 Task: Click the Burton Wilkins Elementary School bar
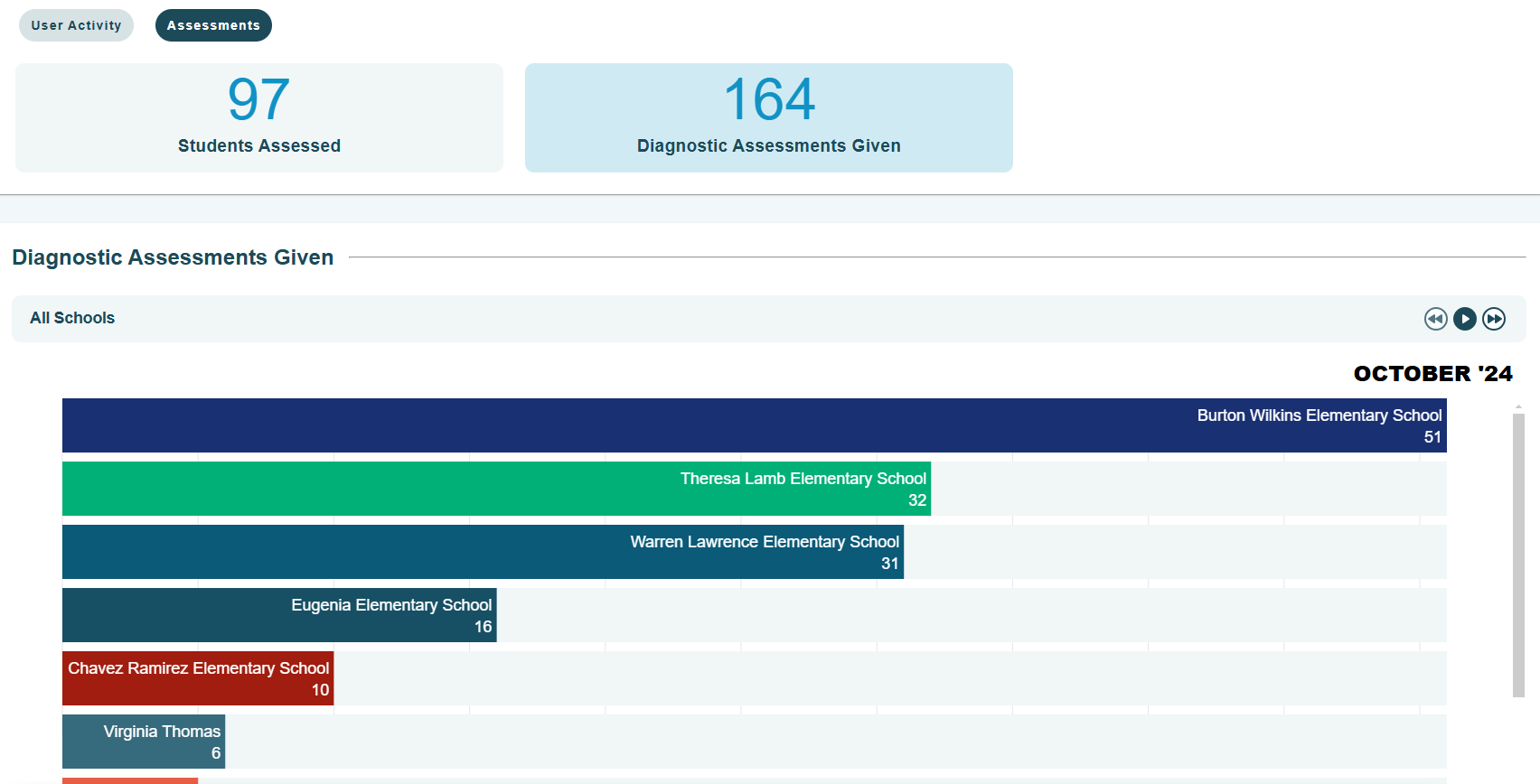tap(755, 425)
